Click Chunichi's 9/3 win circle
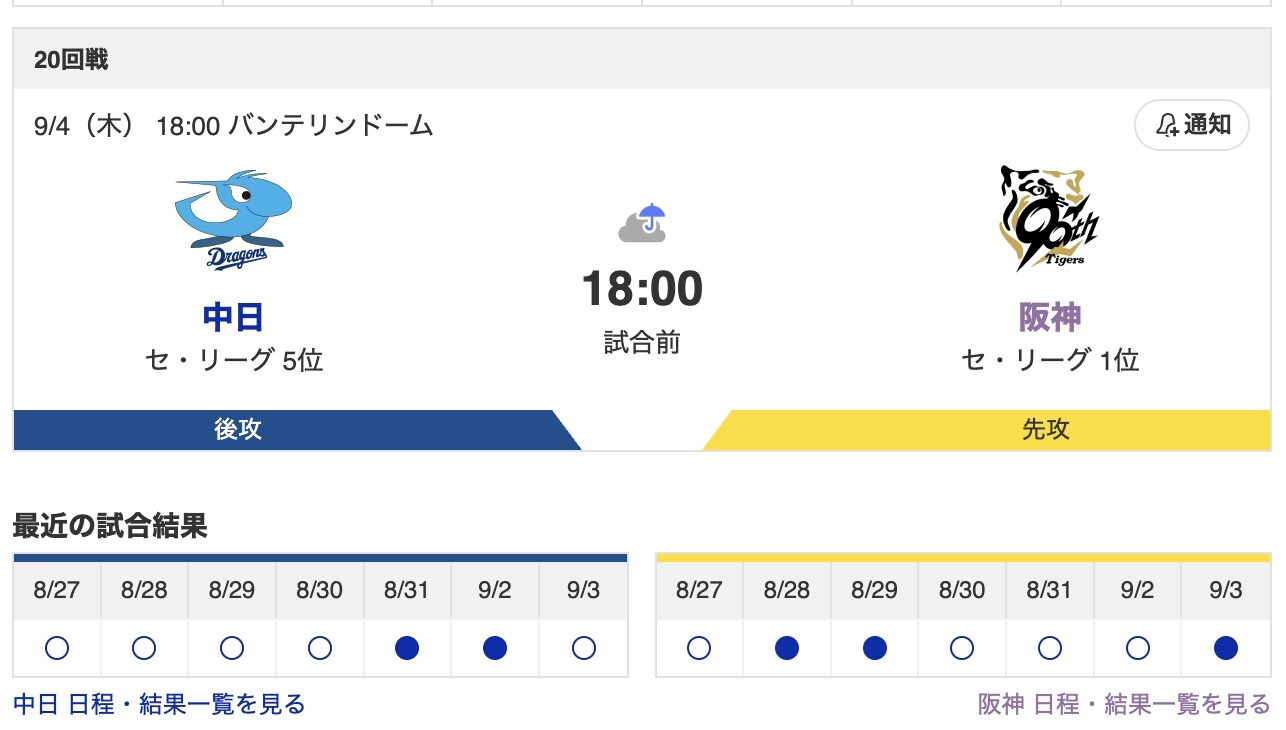The height and width of the screenshot is (730, 1286). [583, 649]
